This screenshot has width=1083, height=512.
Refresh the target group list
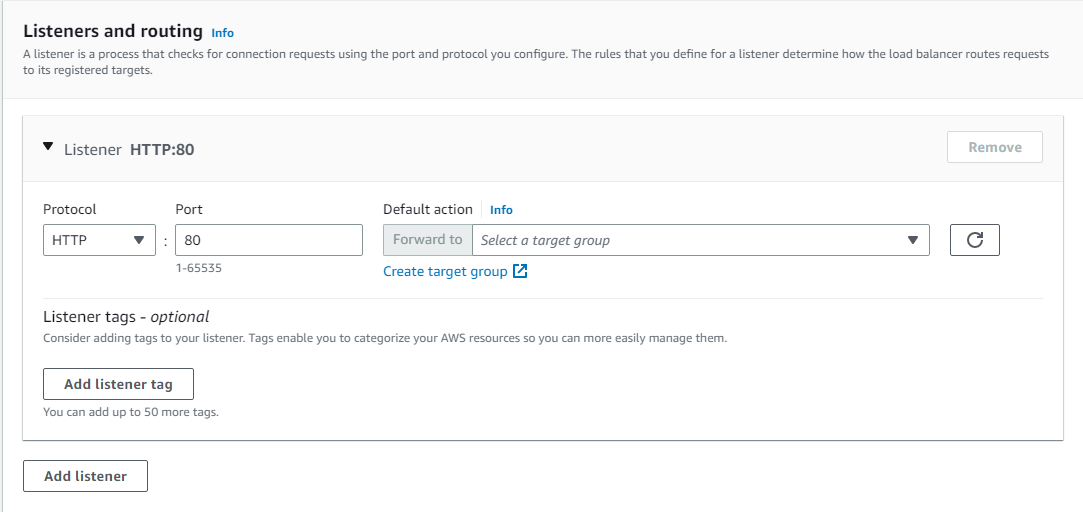(975, 240)
